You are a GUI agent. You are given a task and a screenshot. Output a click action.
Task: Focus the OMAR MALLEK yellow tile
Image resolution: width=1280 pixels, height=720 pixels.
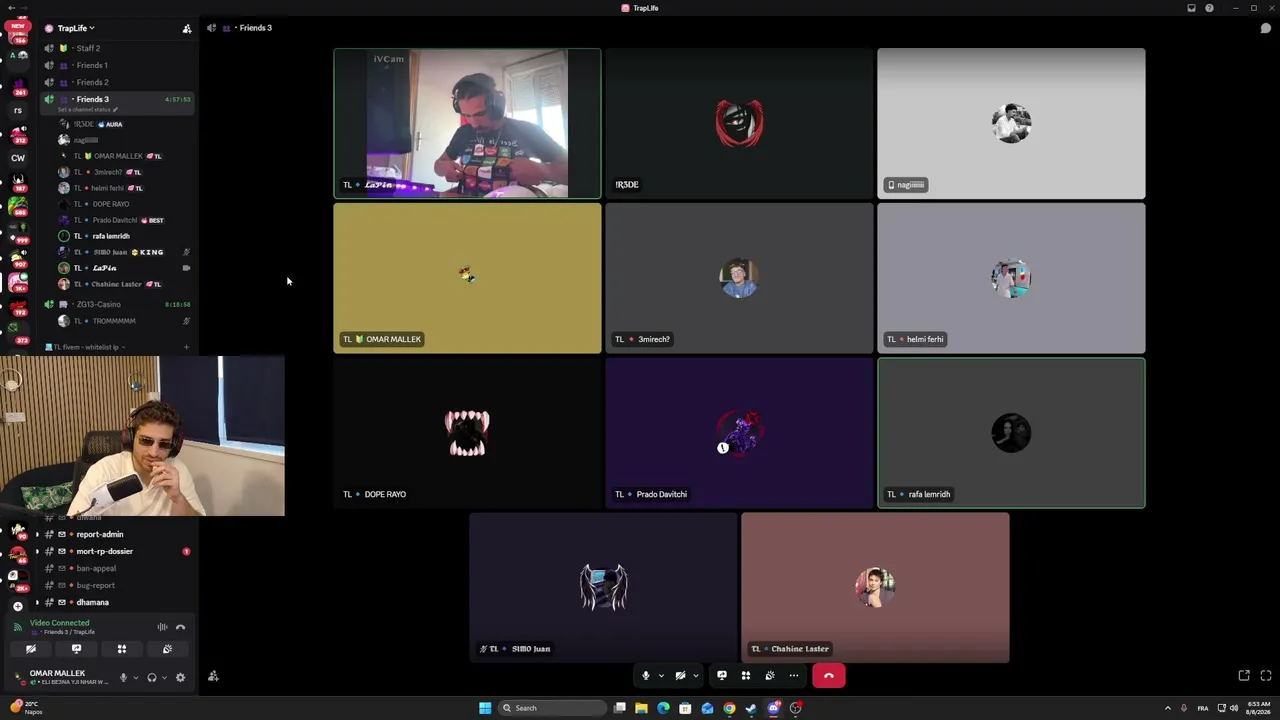[467, 278]
